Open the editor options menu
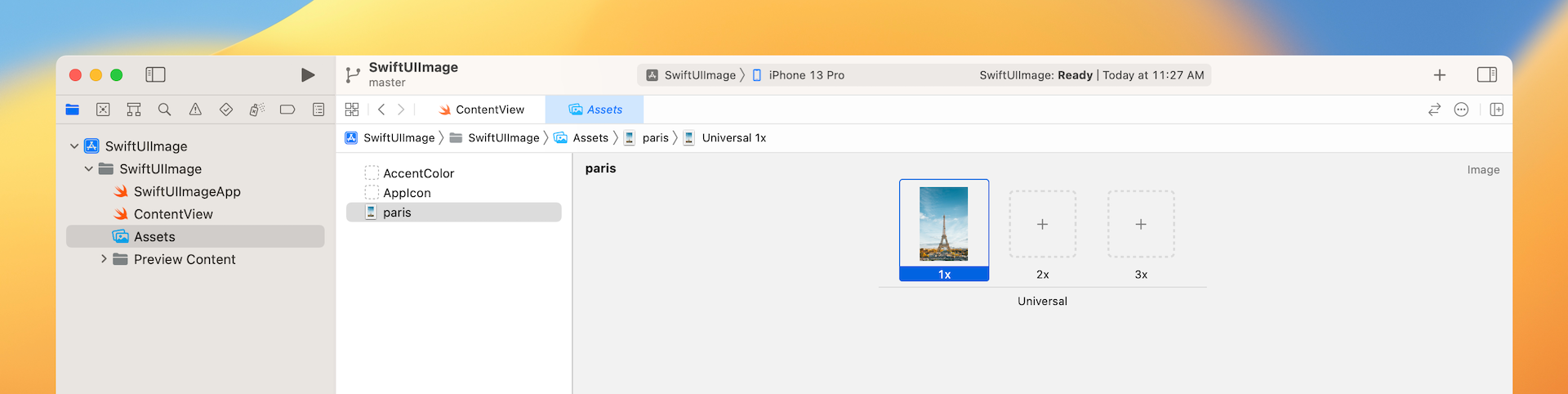The image size is (1568, 394). coord(1462,110)
